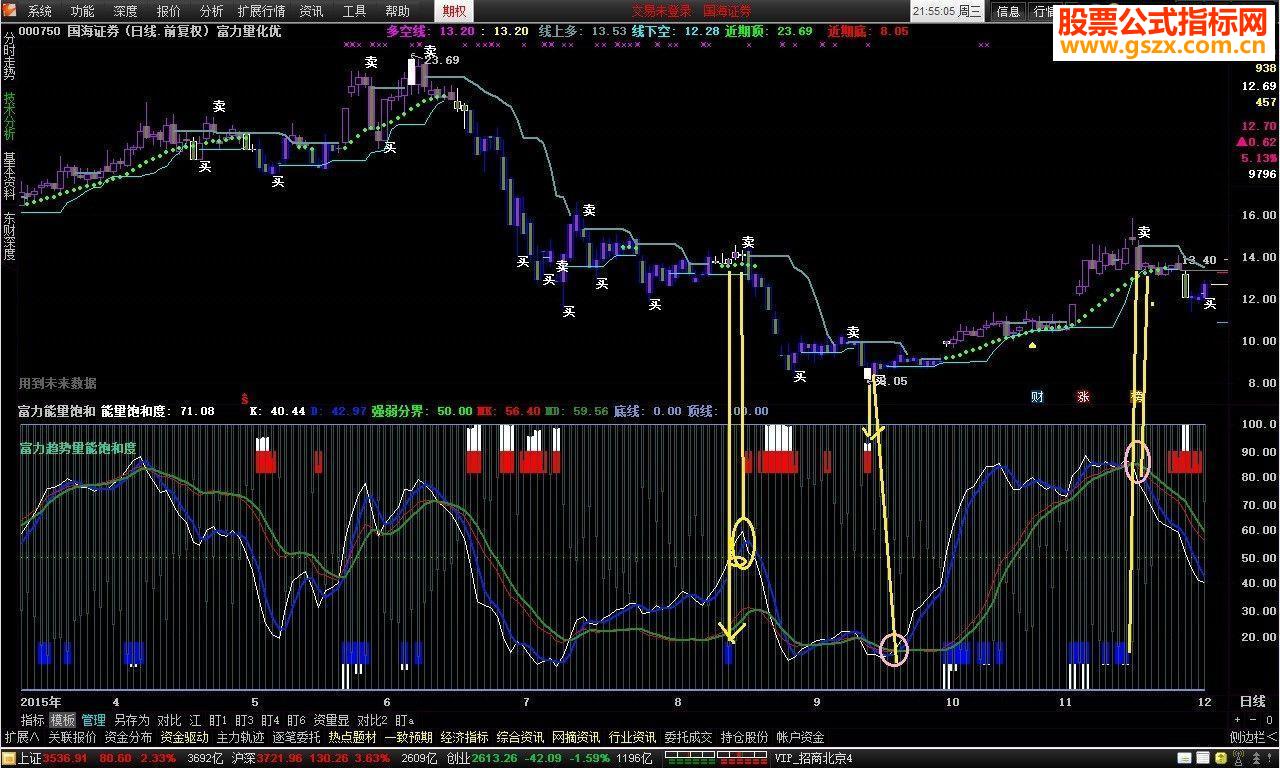Open the 逐笔委托 tab
This screenshot has width=1280, height=768.
coord(296,737)
